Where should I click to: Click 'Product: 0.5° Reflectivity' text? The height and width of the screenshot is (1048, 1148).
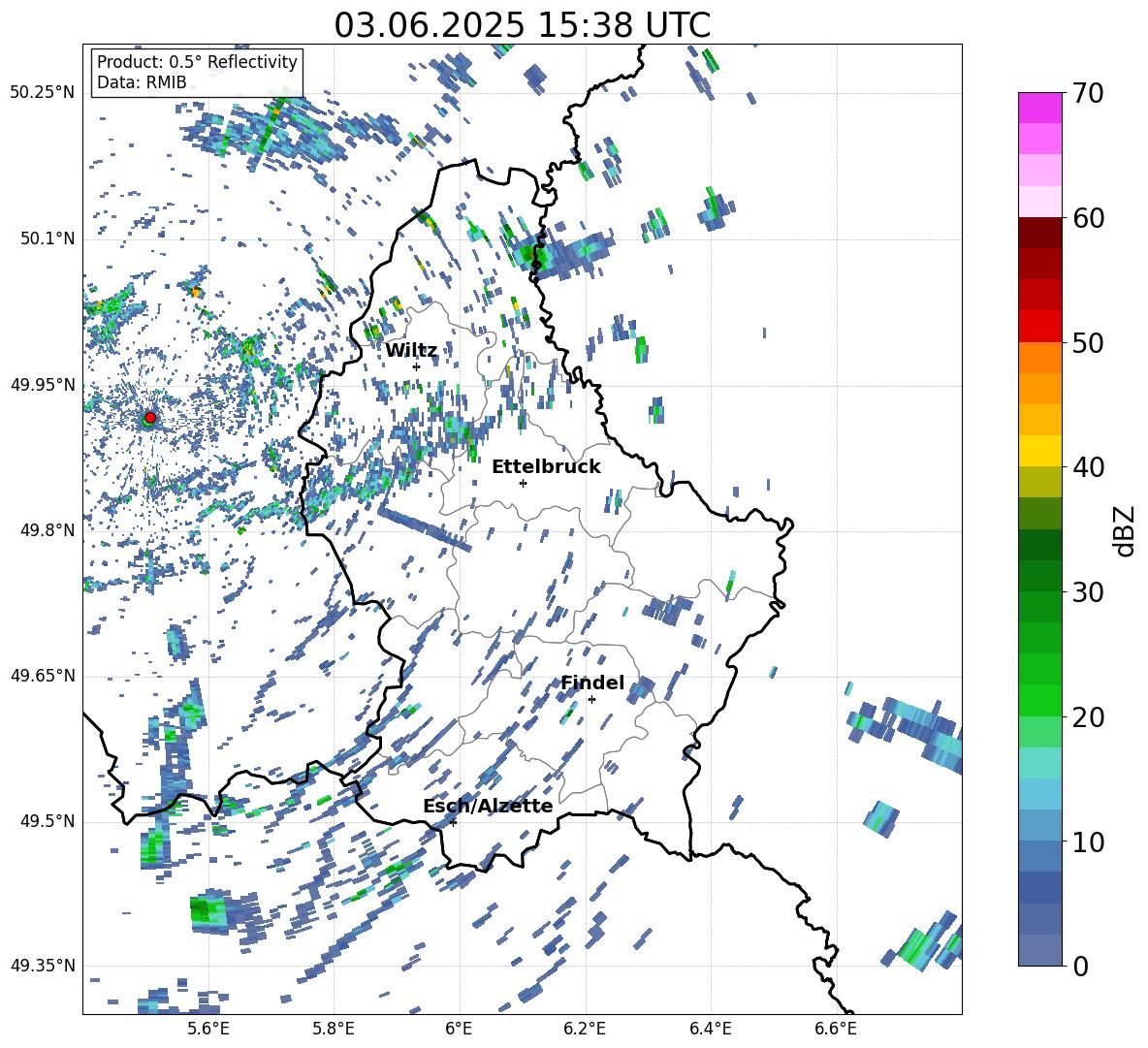pyautogui.click(x=197, y=61)
